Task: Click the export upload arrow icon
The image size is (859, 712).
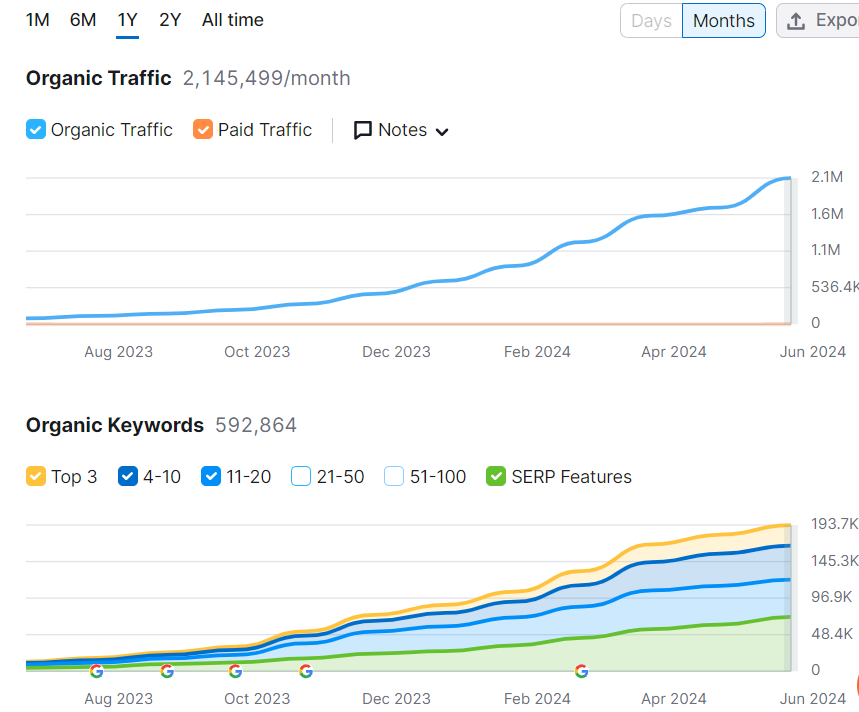Action: click(x=795, y=21)
